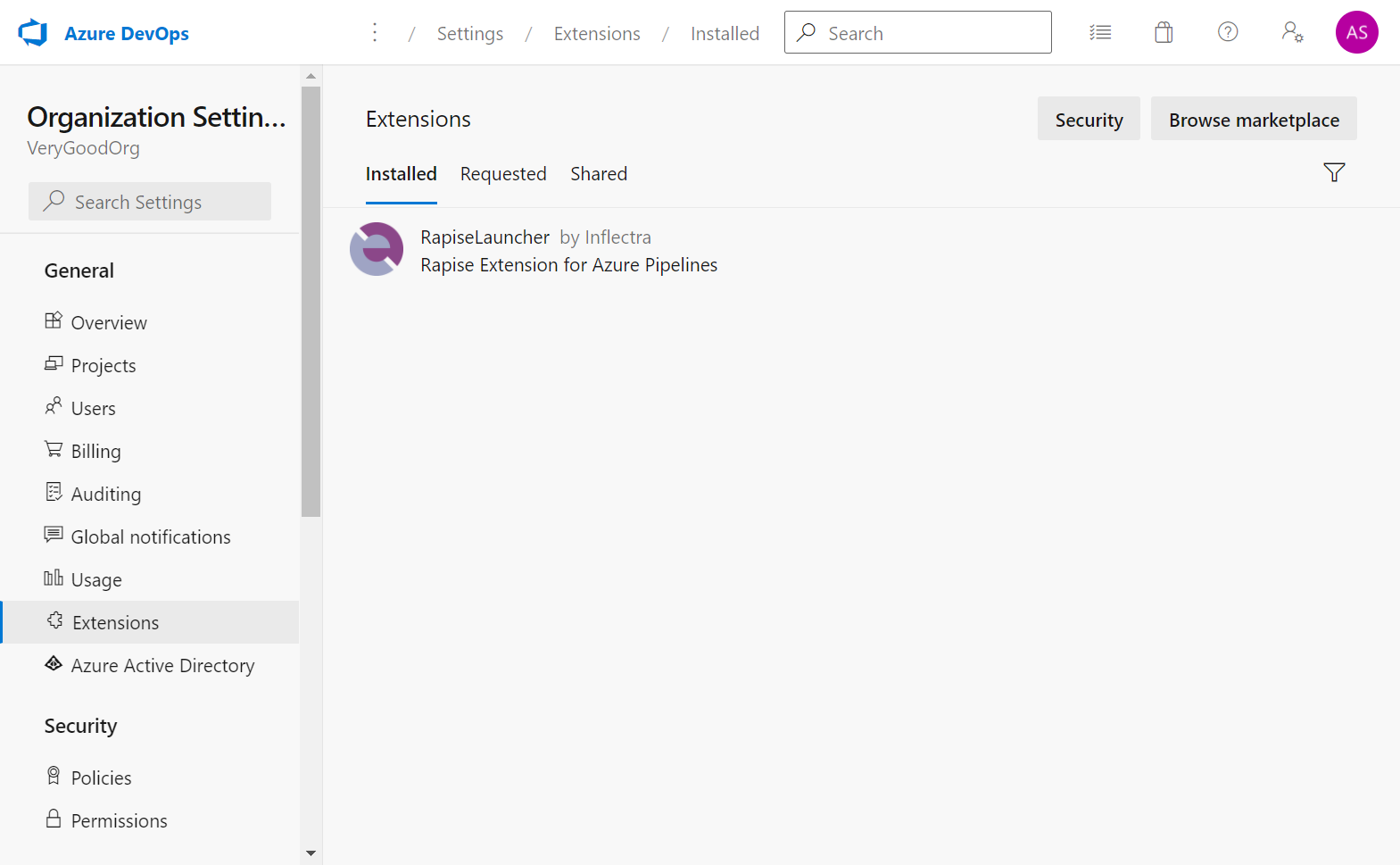
Task: Open the User settings icon
Action: pos(1292,32)
